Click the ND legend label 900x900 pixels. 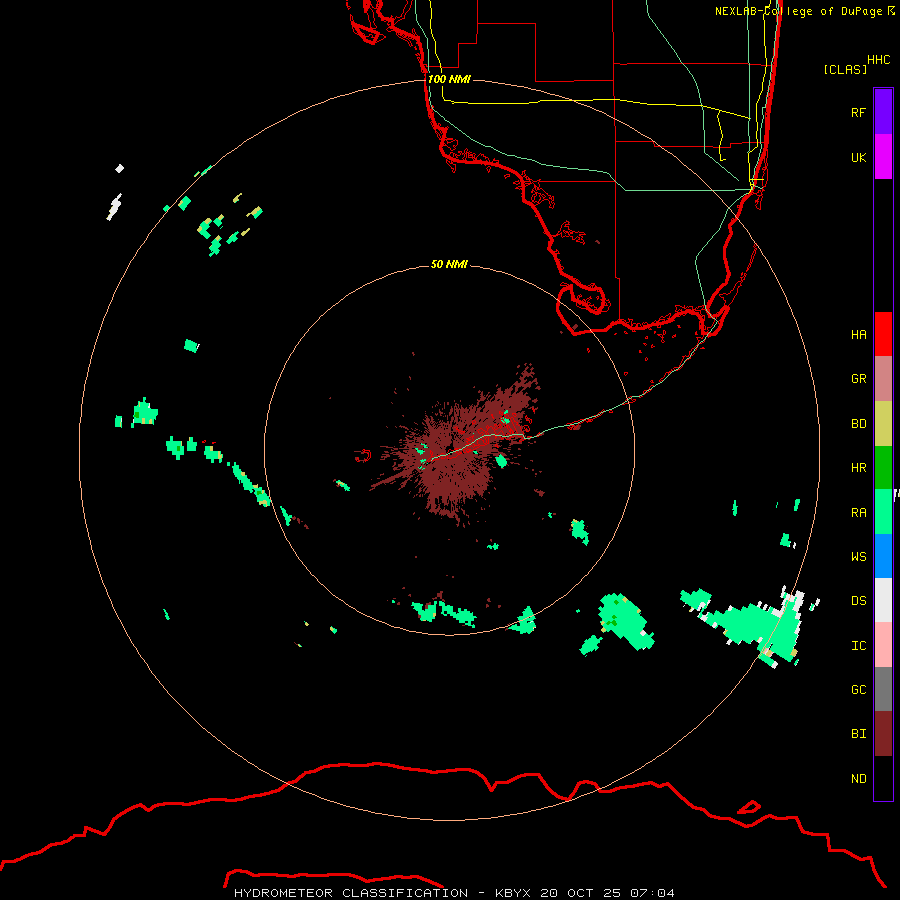(858, 779)
